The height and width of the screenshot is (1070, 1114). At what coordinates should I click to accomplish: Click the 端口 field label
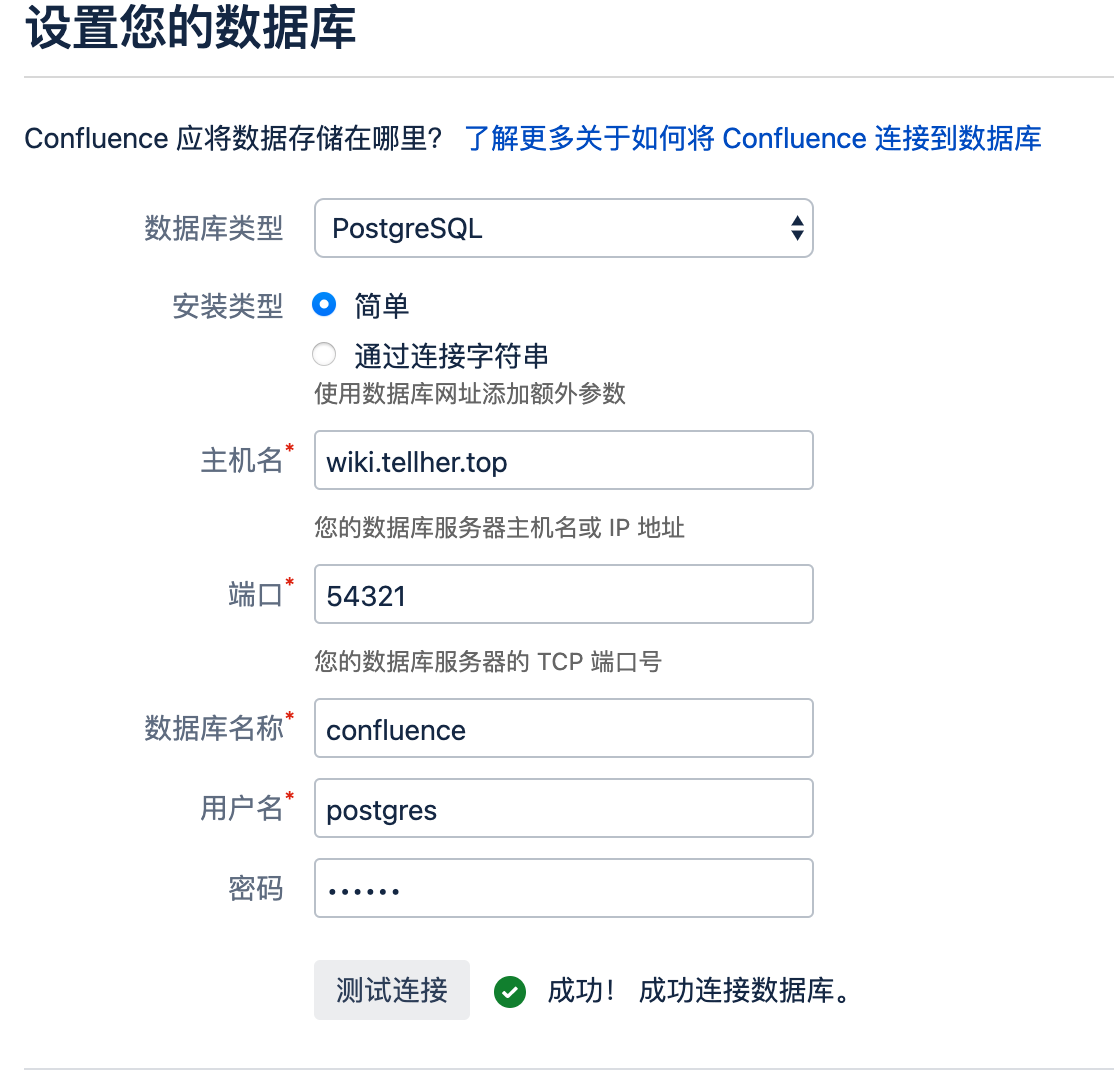[x=256, y=595]
